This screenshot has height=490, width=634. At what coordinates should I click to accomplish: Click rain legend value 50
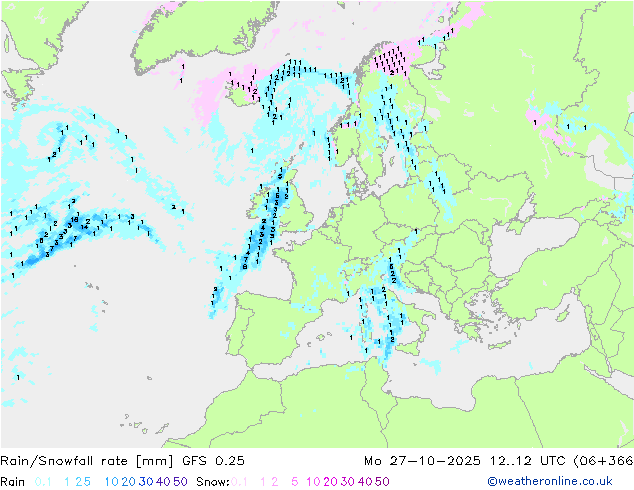click(x=180, y=482)
